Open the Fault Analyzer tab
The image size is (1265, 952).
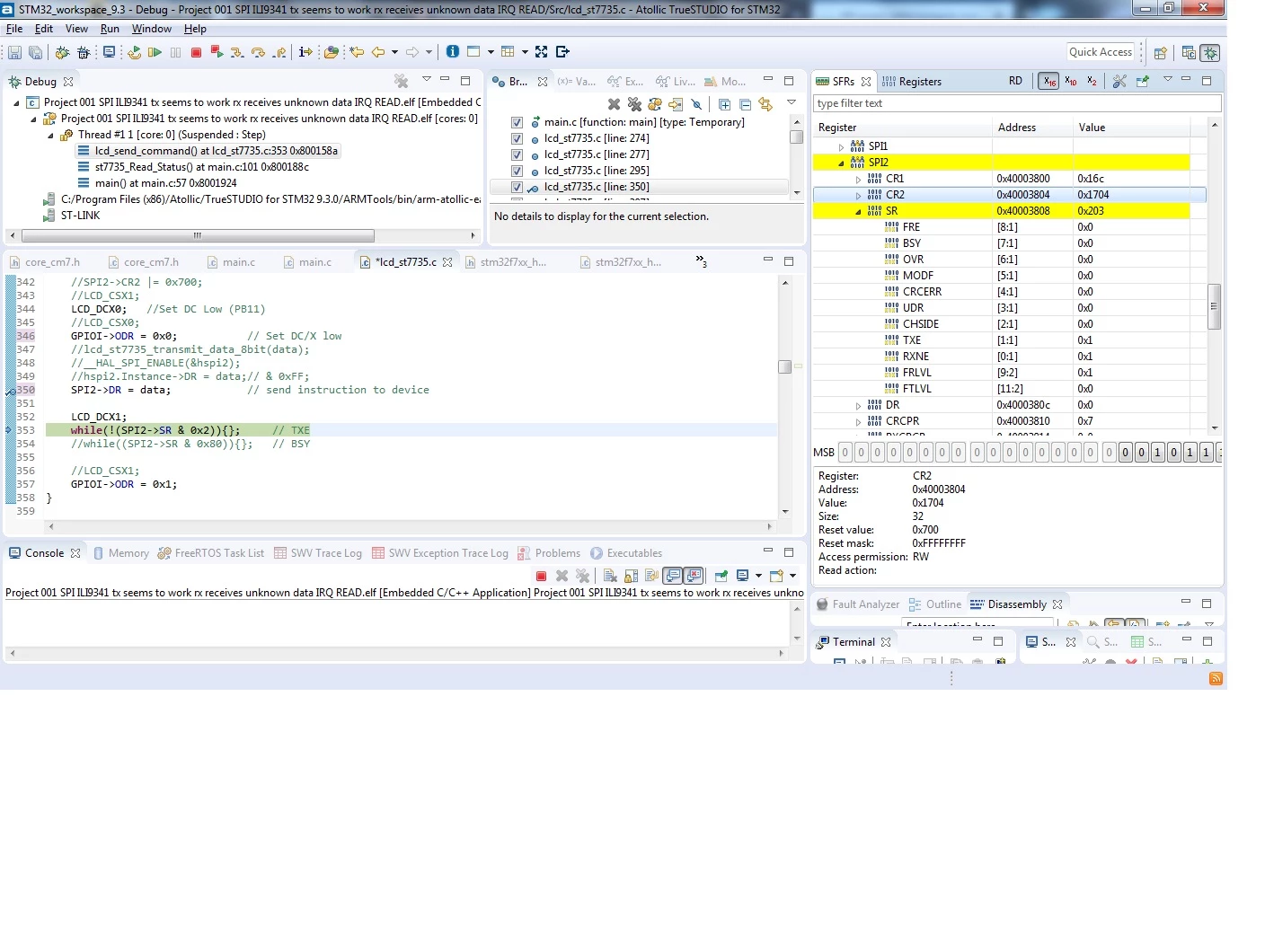pos(857,604)
